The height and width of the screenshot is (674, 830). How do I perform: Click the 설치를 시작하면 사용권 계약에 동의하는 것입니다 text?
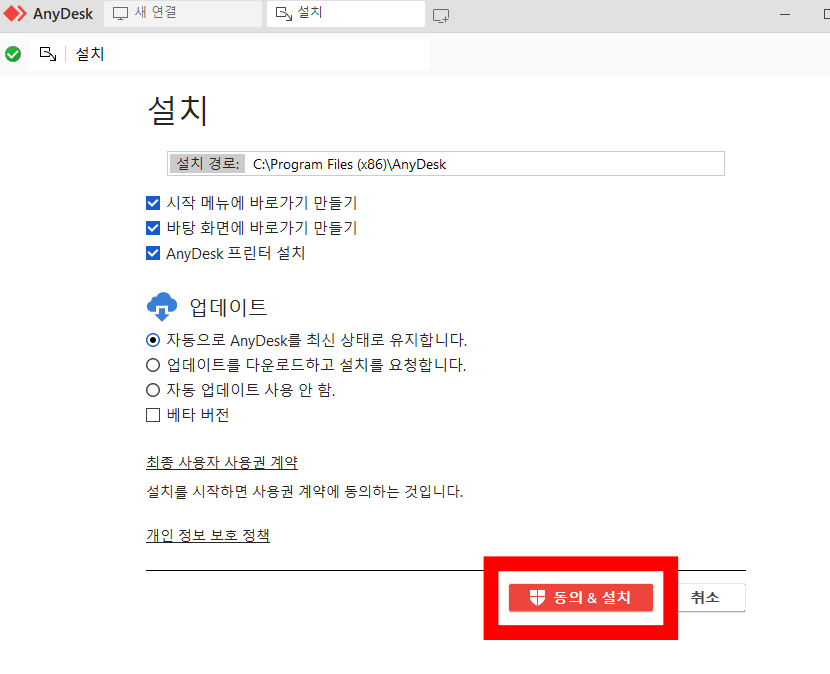[305, 491]
